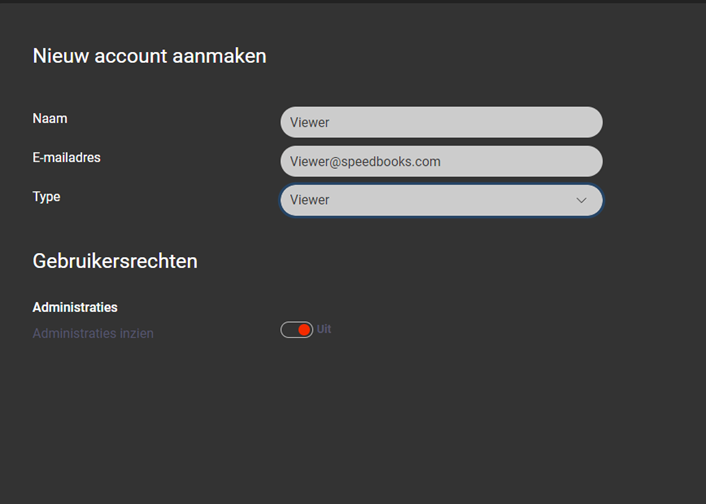This screenshot has height=504, width=706.
Task: Click the empty right end of the Naam field
Action: click(540, 122)
